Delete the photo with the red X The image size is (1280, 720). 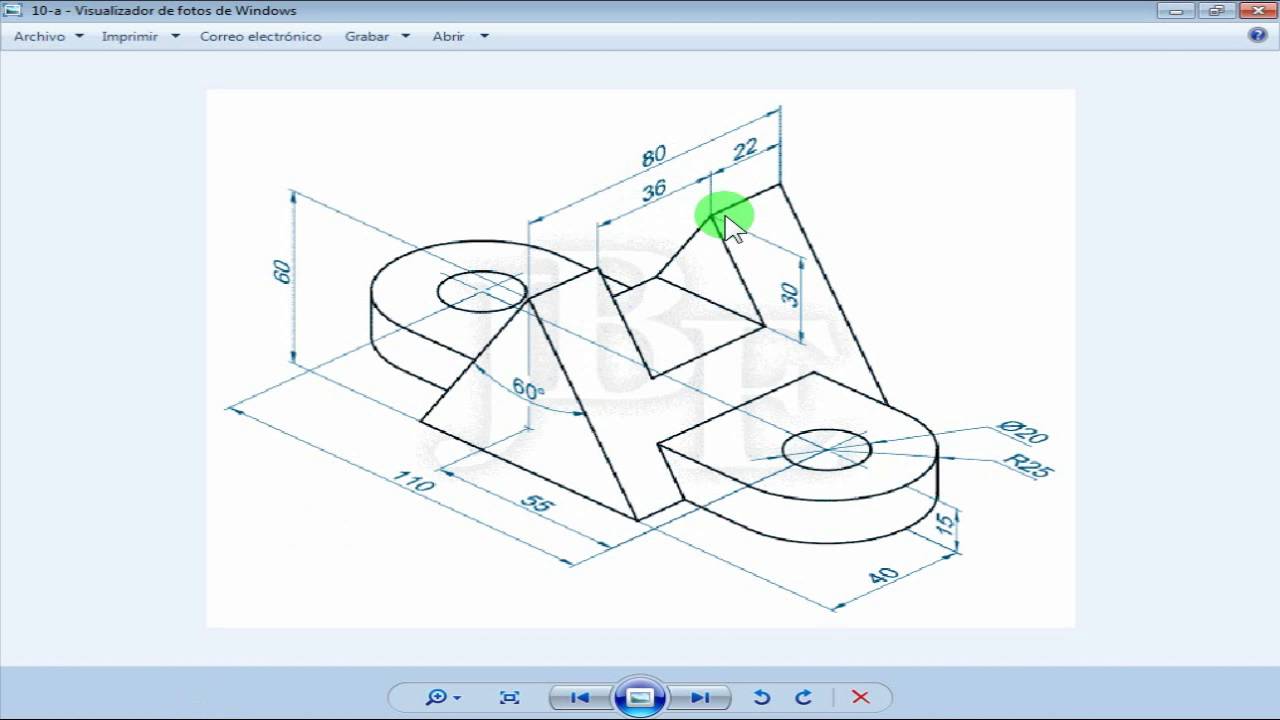(x=860, y=697)
